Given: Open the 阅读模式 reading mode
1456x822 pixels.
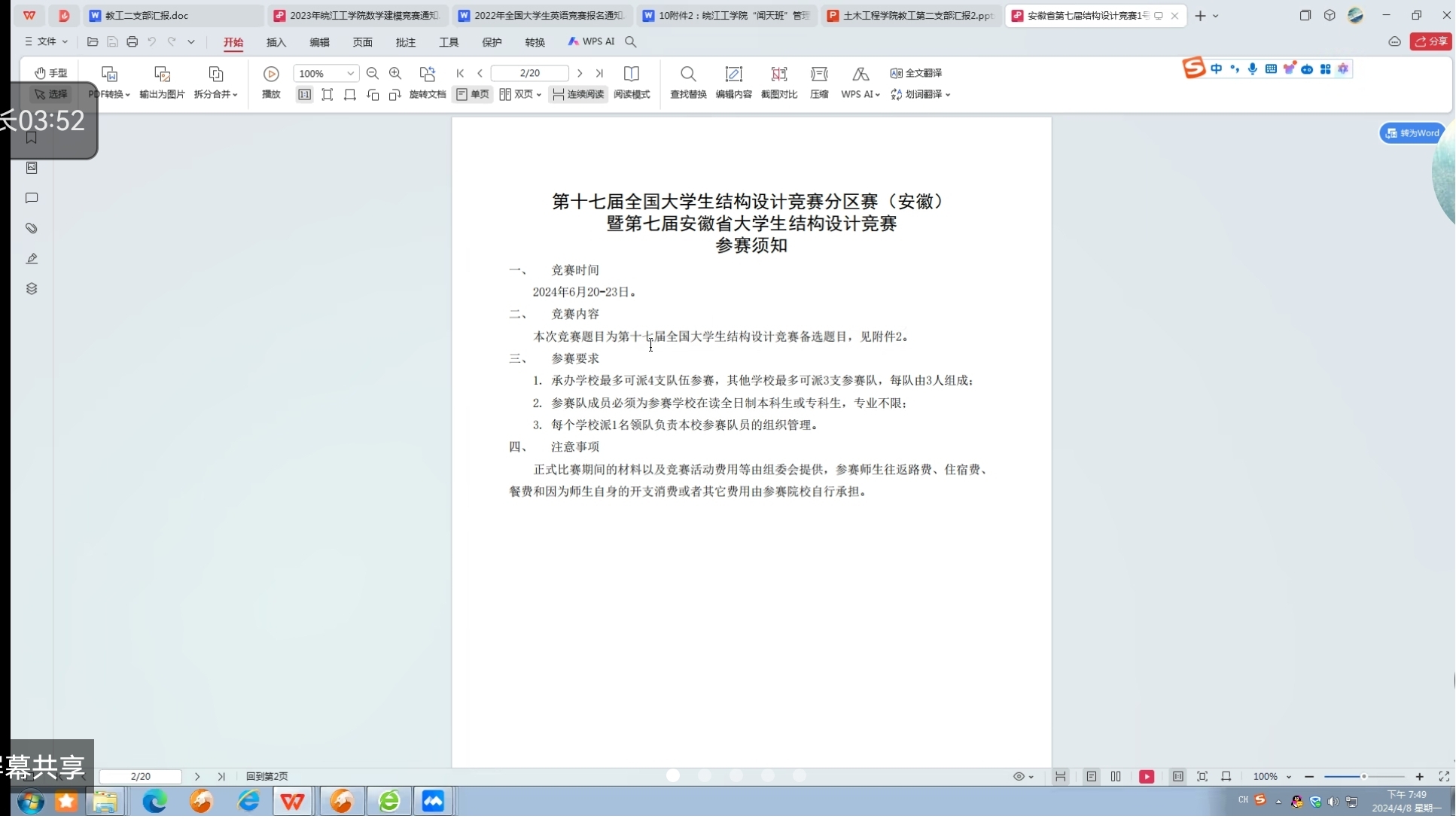Looking at the screenshot, I should tap(632, 75).
